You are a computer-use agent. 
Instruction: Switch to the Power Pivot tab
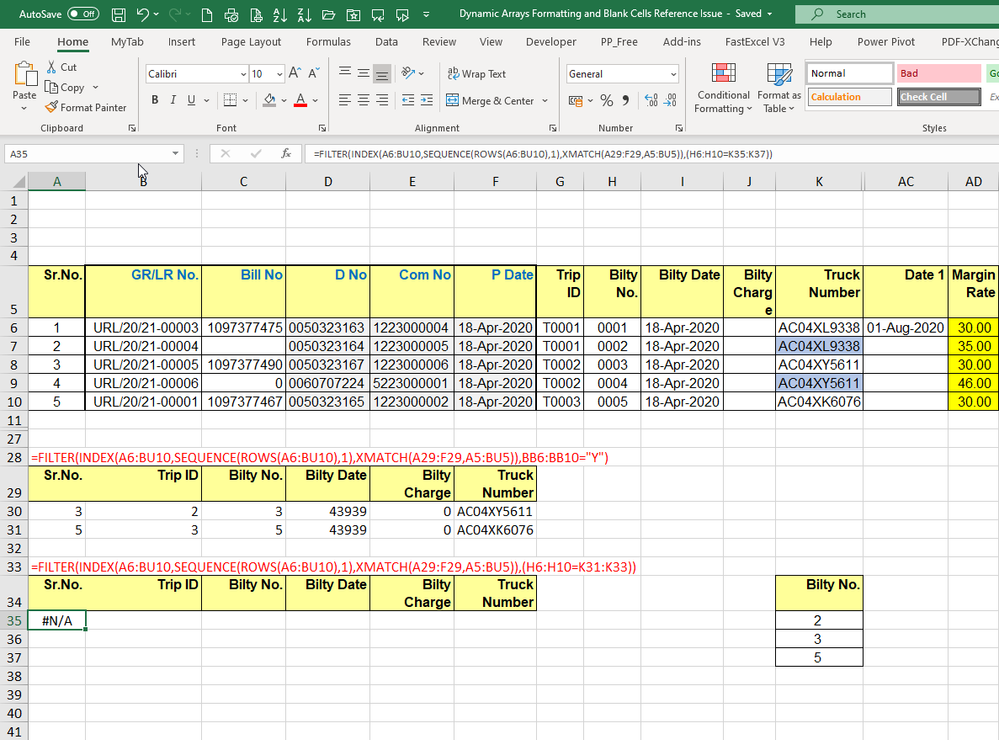(x=886, y=42)
